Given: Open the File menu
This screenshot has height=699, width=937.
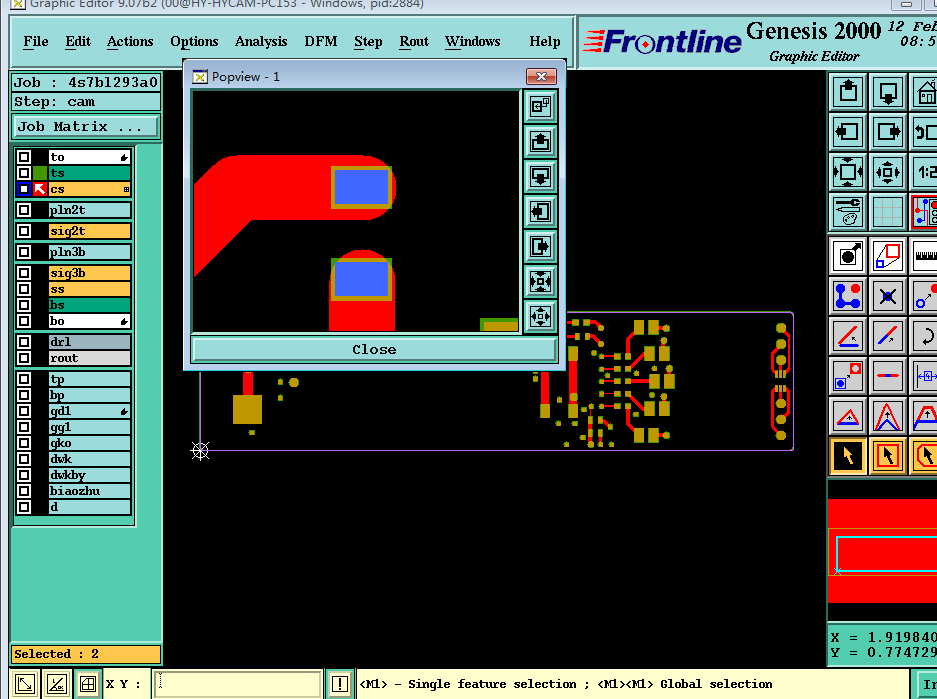Looking at the screenshot, I should [36, 41].
